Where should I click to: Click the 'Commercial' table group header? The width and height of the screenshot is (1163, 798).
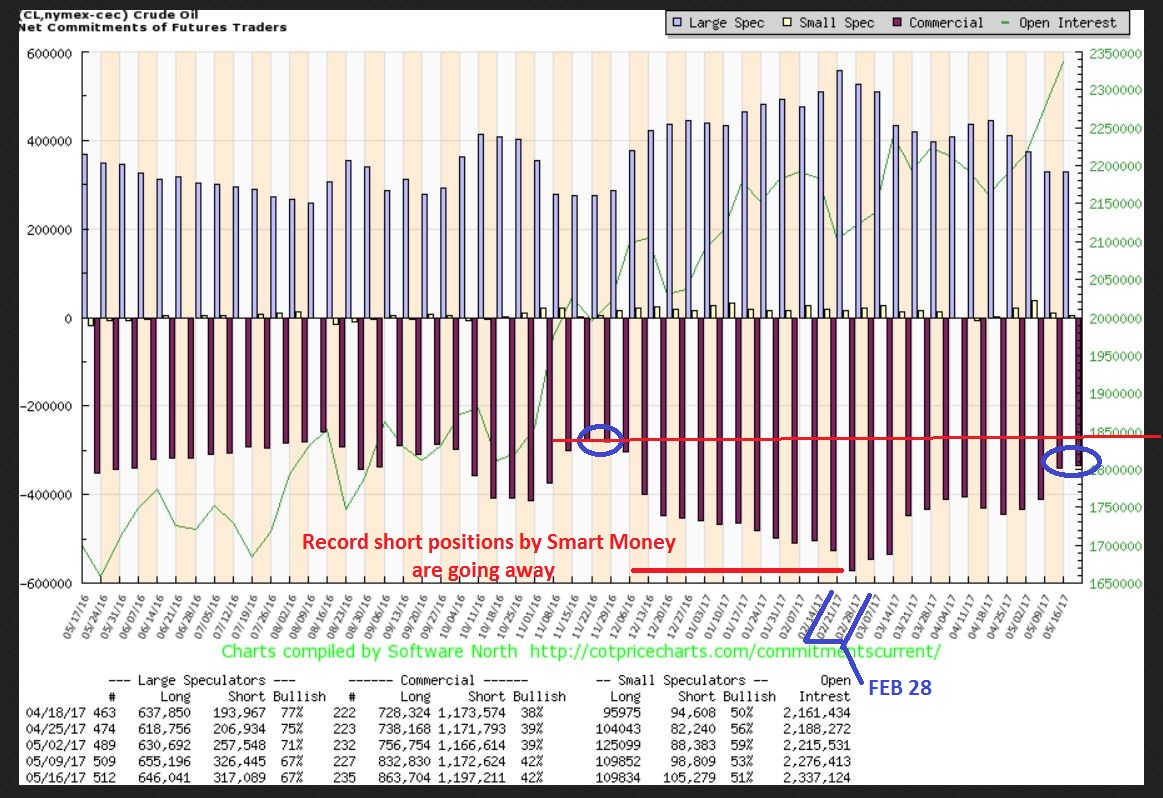point(438,680)
